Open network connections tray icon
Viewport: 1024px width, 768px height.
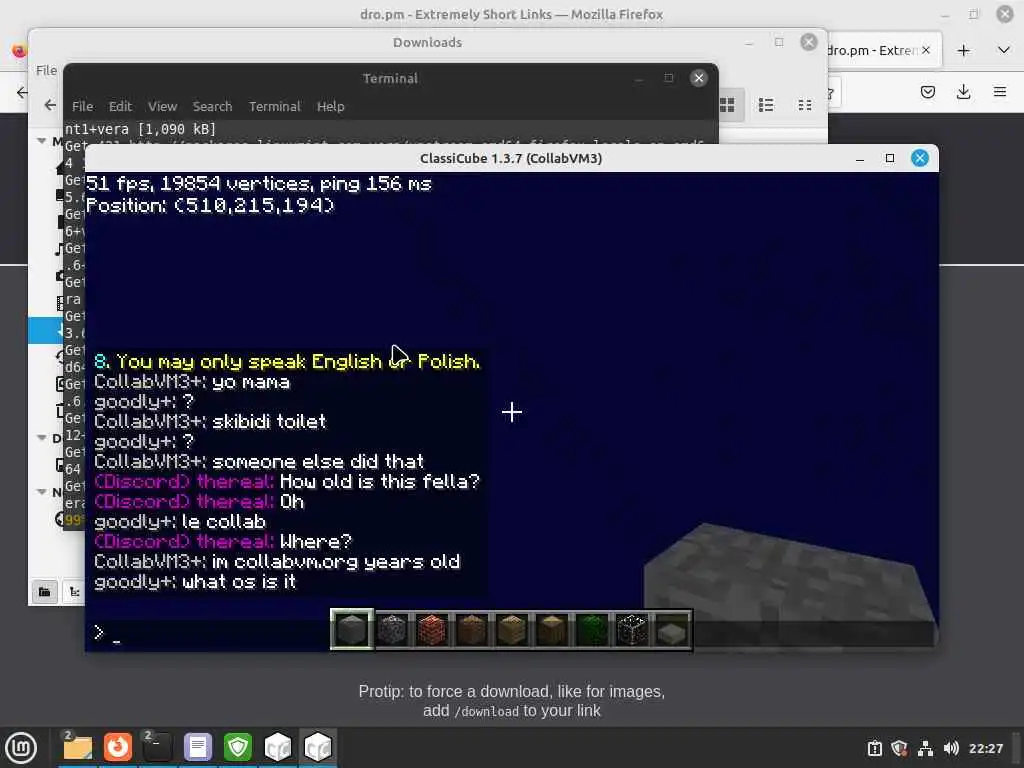point(925,748)
